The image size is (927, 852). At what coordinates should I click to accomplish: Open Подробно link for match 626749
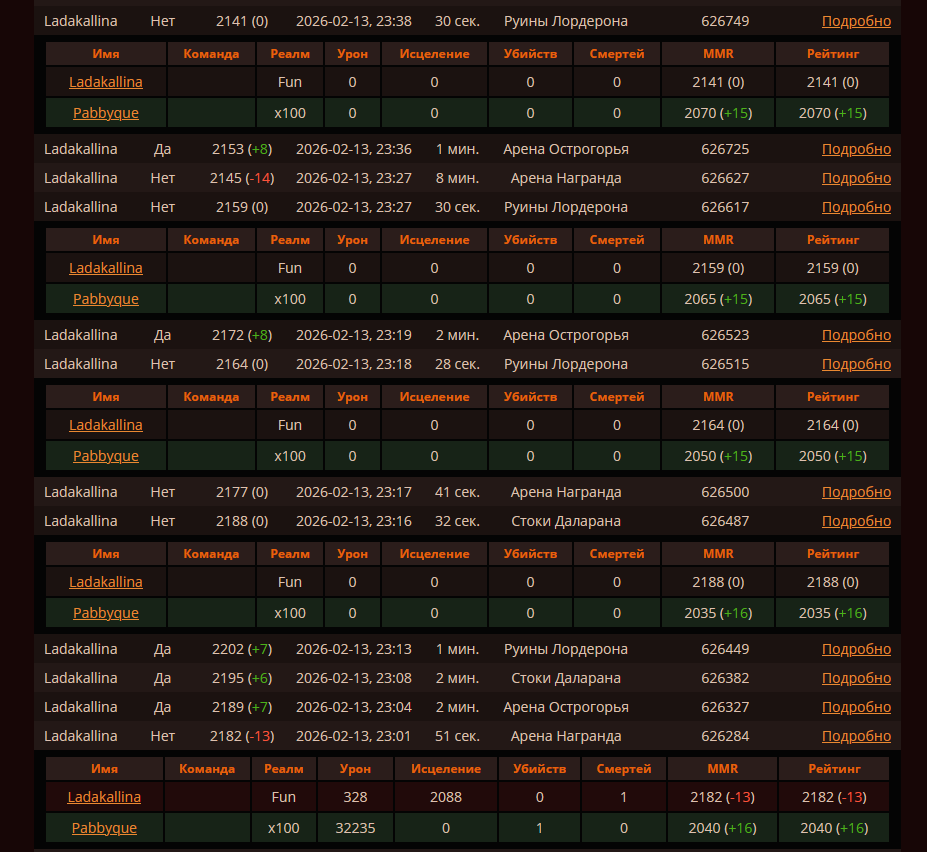pyautogui.click(x=856, y=21)
